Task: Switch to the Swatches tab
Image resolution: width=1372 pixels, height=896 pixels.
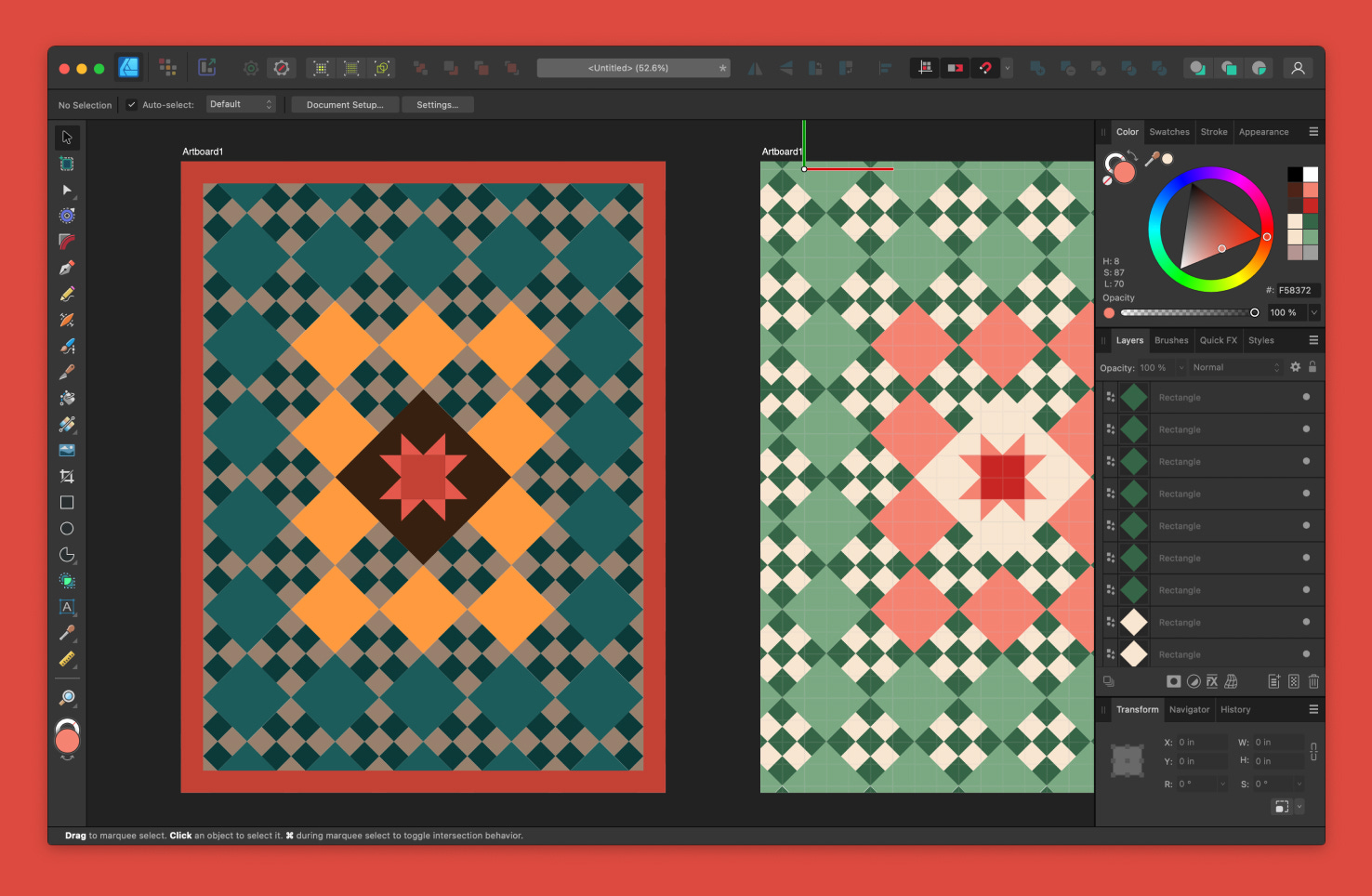Action: [x=1168, y=131]
